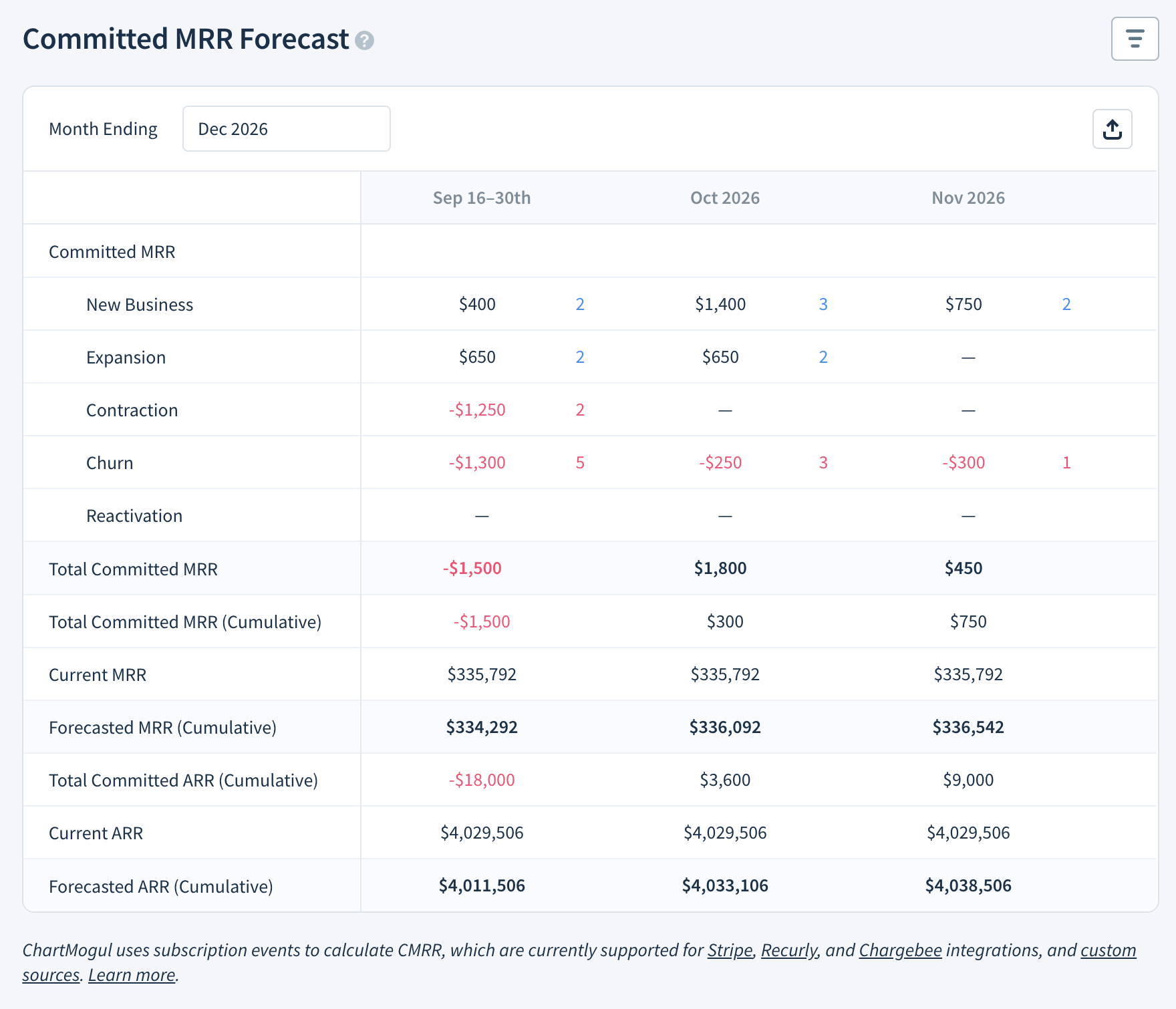This screenshot has width=1176, height=1009.
Task: Click the $4,033,106 Forecasted ARR value
Action: [x=725, y=885]
